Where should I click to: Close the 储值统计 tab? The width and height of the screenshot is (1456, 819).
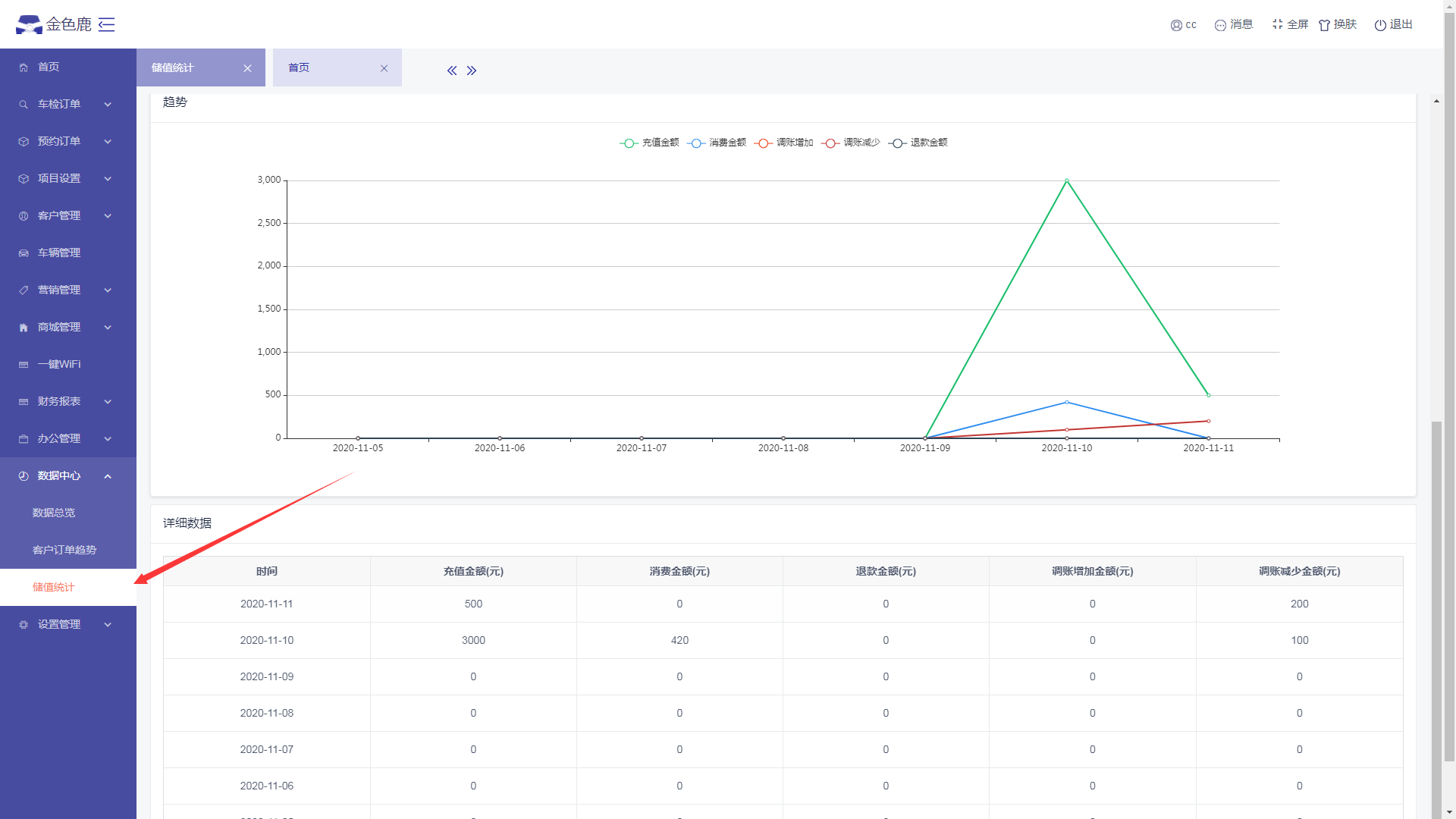247,68
